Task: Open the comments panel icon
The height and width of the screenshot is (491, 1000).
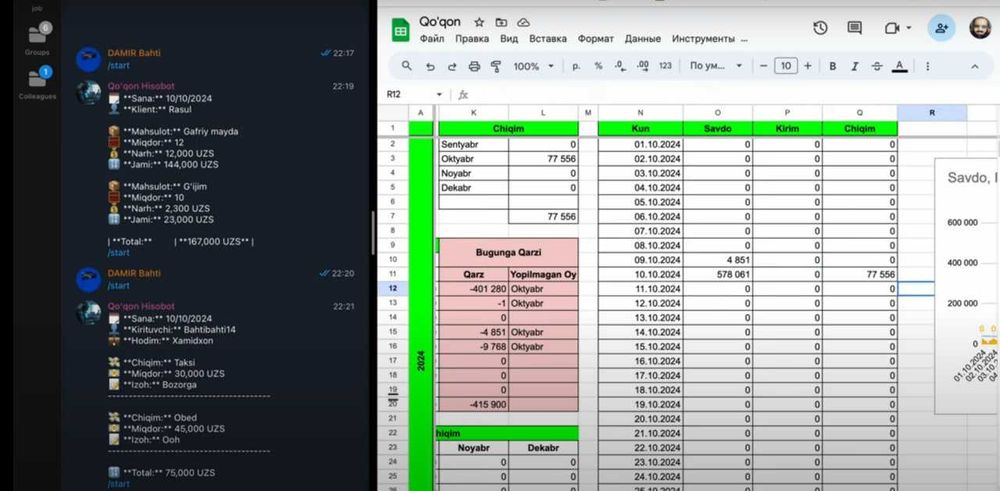Action: [x=854, y=27]
